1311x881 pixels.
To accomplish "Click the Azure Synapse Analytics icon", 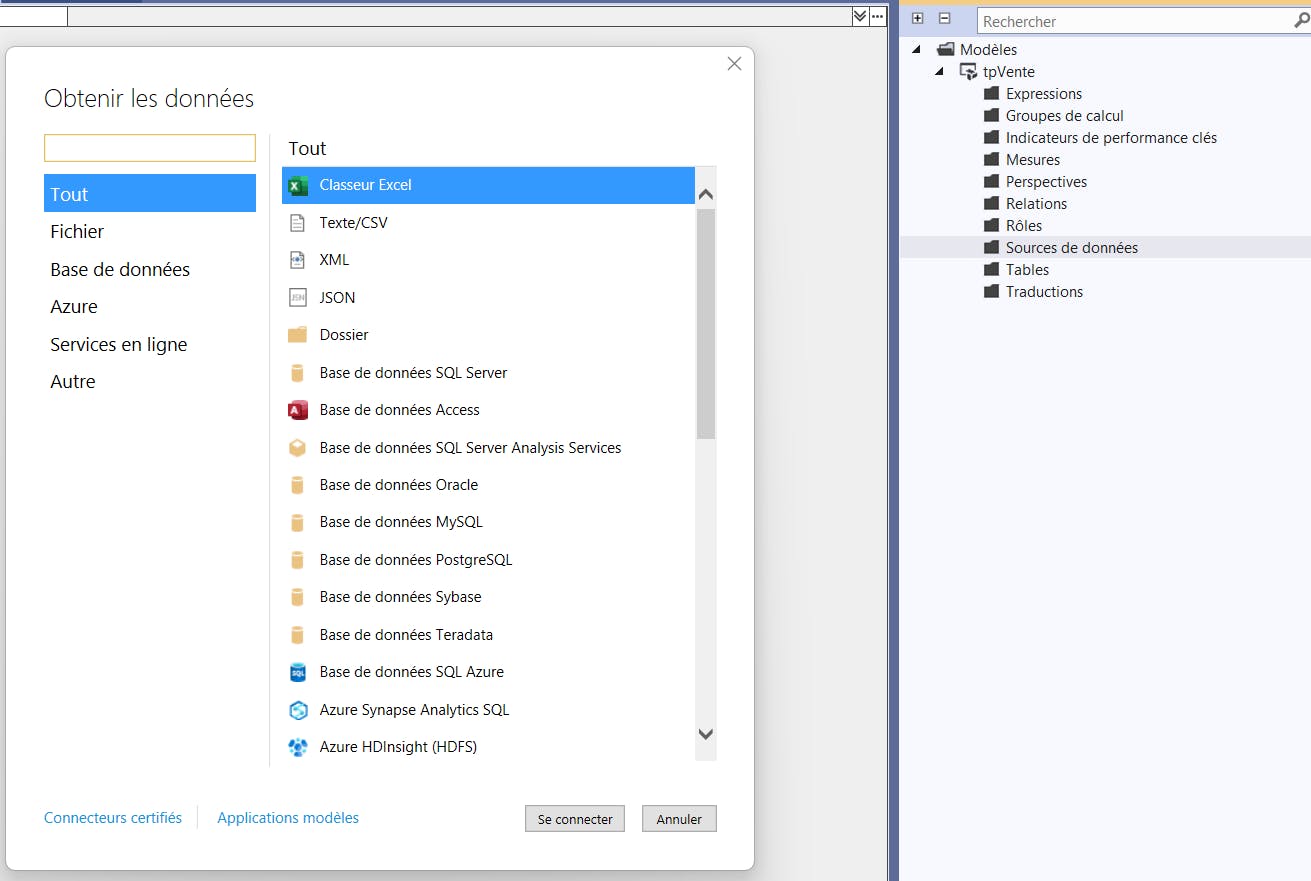I will [x=297, y=710].
